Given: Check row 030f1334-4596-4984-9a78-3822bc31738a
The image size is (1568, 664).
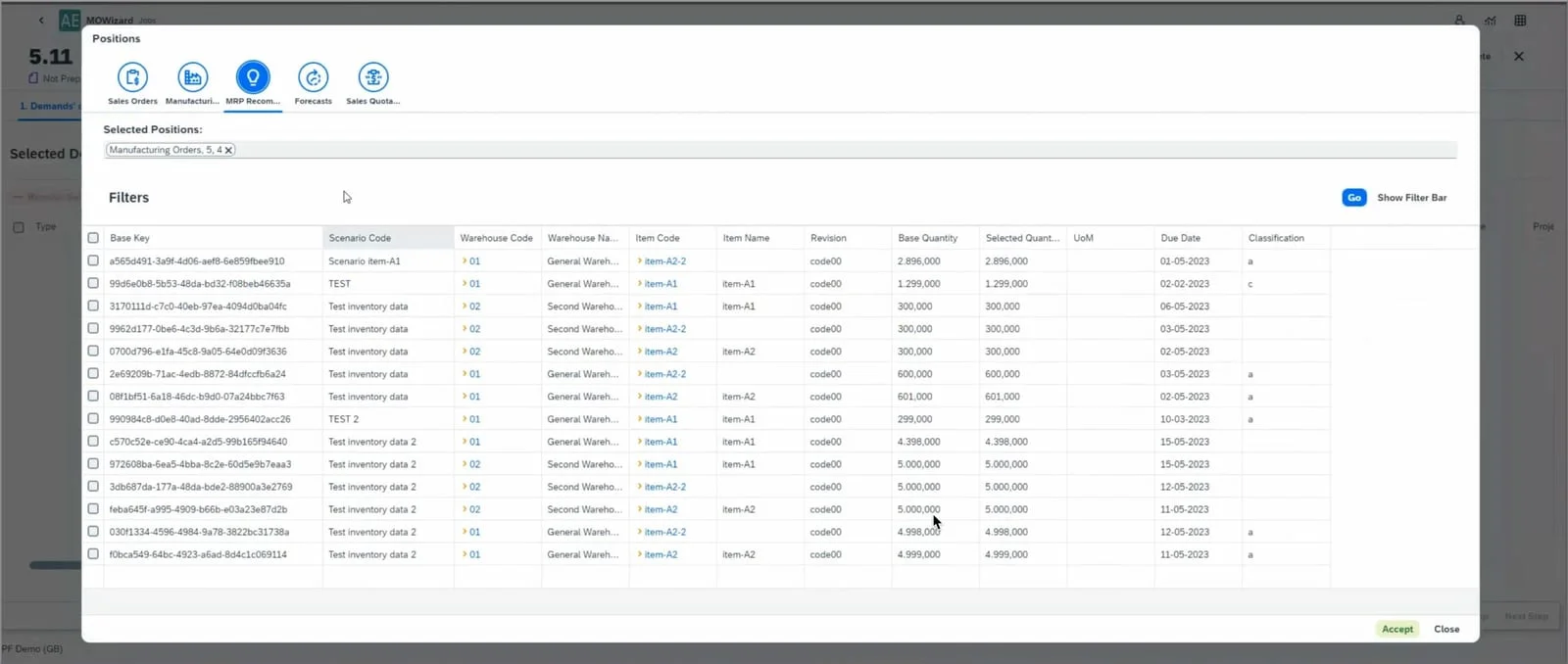Looking at the screenshot, I should pos(93,531).
